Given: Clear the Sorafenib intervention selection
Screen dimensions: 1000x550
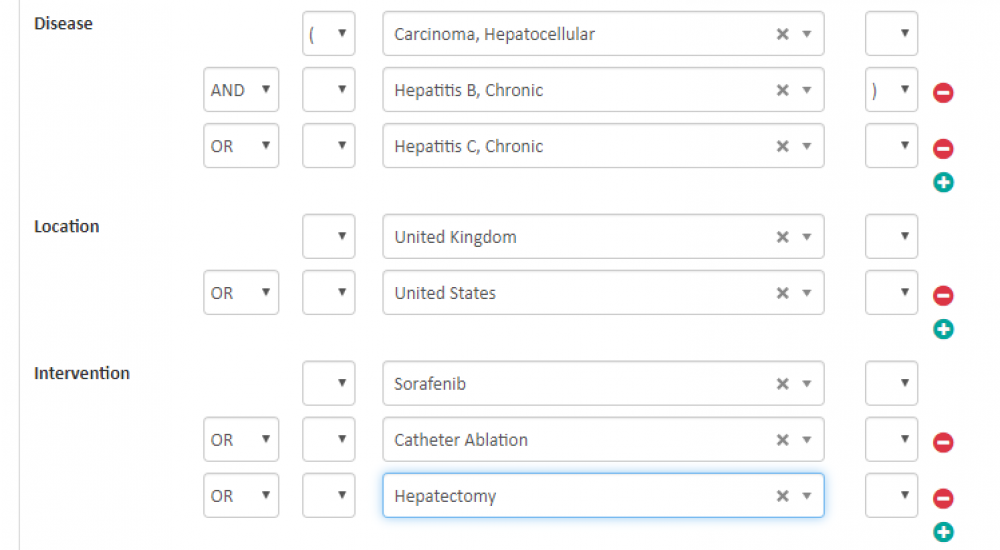Looking at the screenshot, I should click(x=783, y=383).
